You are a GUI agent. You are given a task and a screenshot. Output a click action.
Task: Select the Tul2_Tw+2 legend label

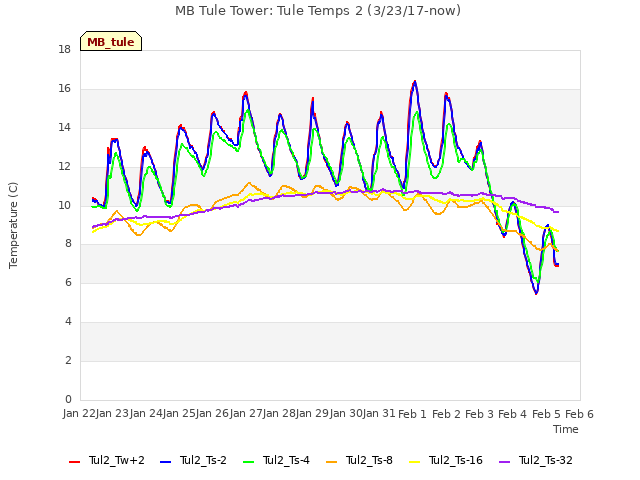click(x=117, y=460)
